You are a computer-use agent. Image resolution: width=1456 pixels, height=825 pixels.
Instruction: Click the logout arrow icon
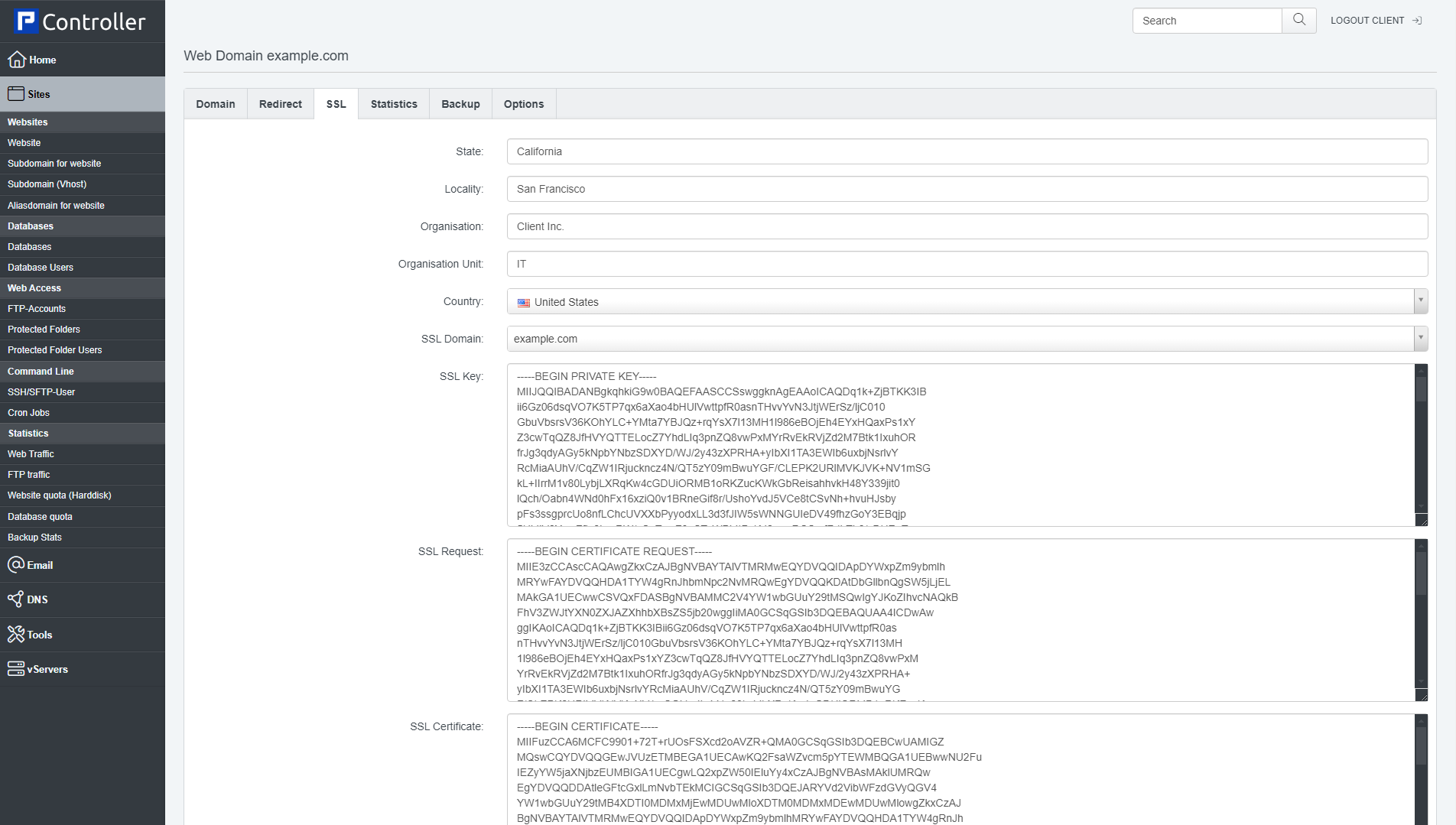pyautogui.click(x=1417, y=21)
